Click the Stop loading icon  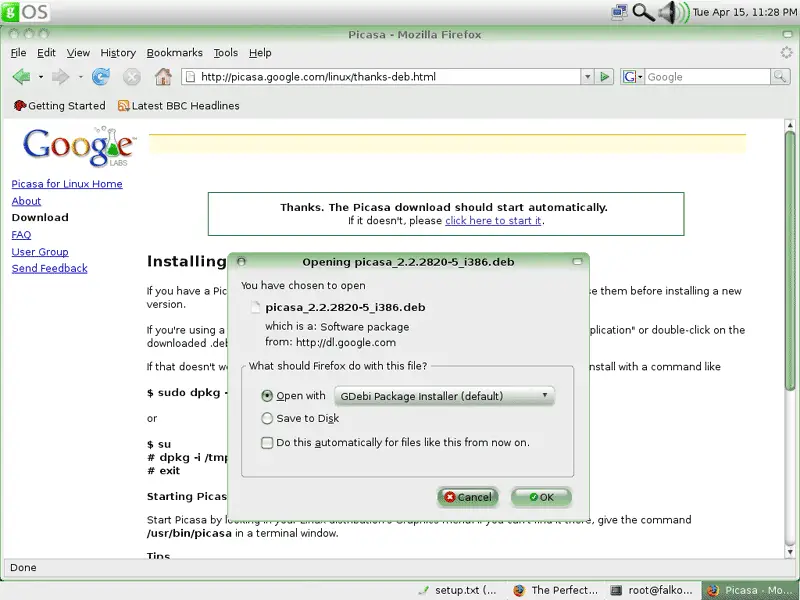coord(132,77)
